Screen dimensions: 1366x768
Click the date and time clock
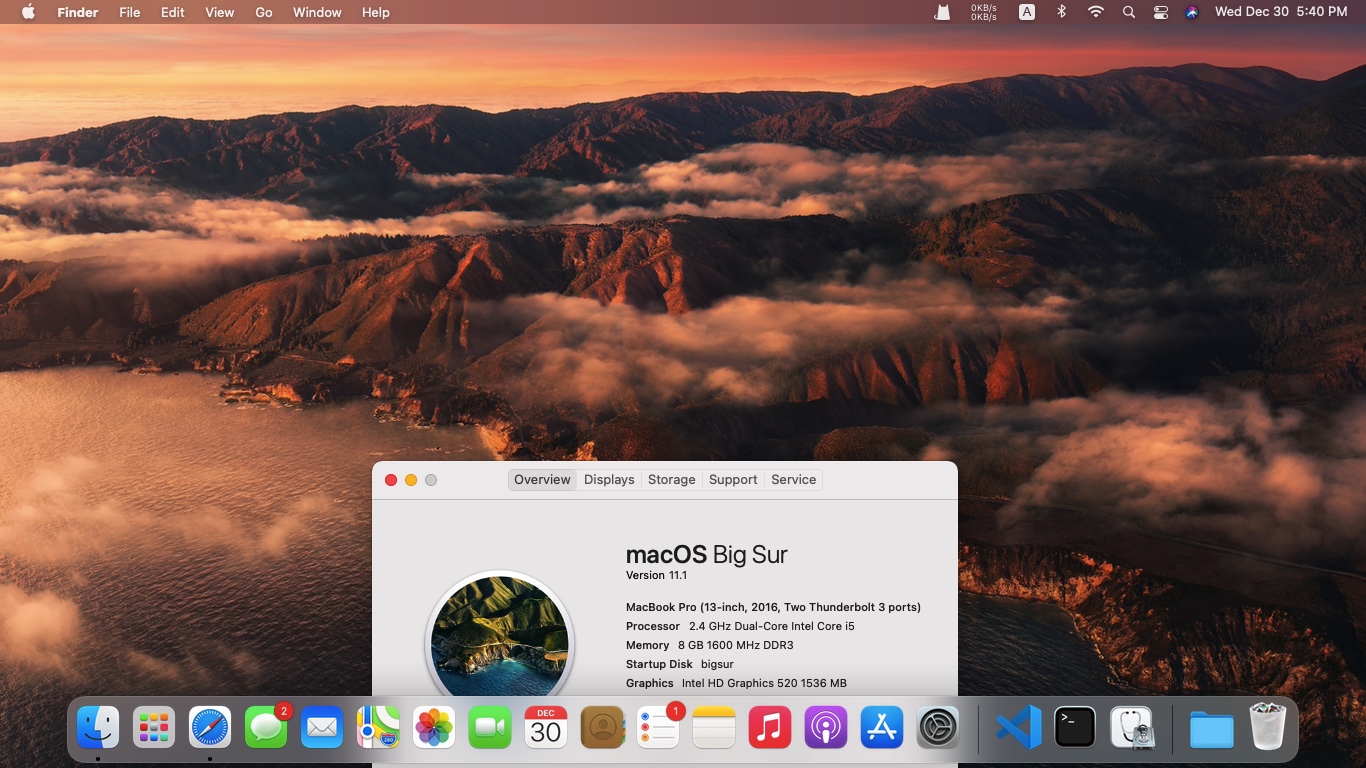(x=1281, y=12)
